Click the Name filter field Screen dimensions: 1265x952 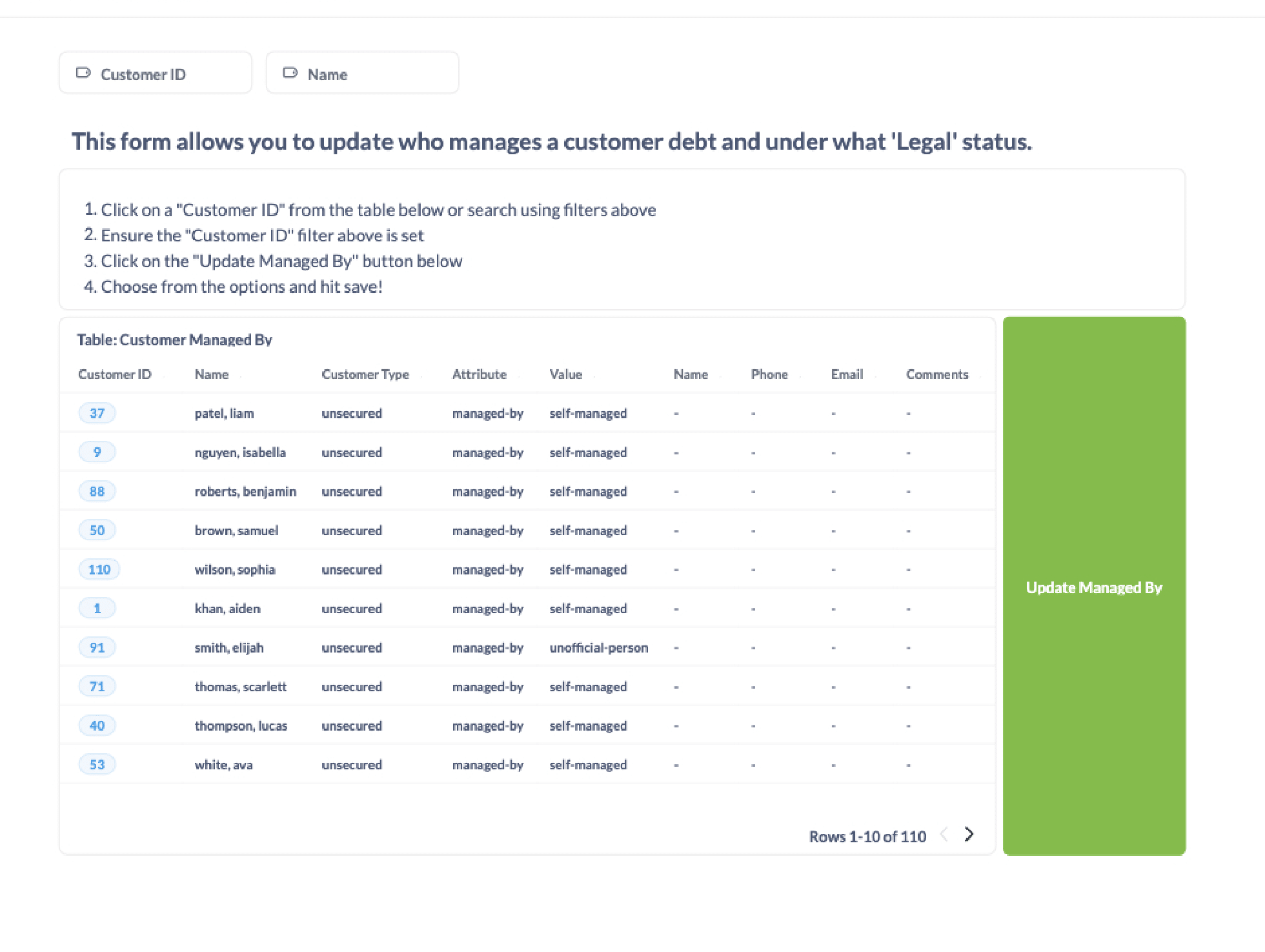(x=363, y=73)
